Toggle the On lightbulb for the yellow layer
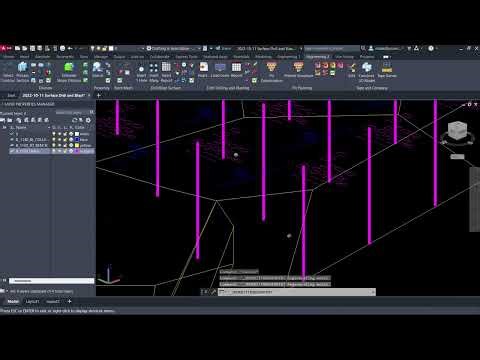480x360 pixels. click(x=54, y=145)
